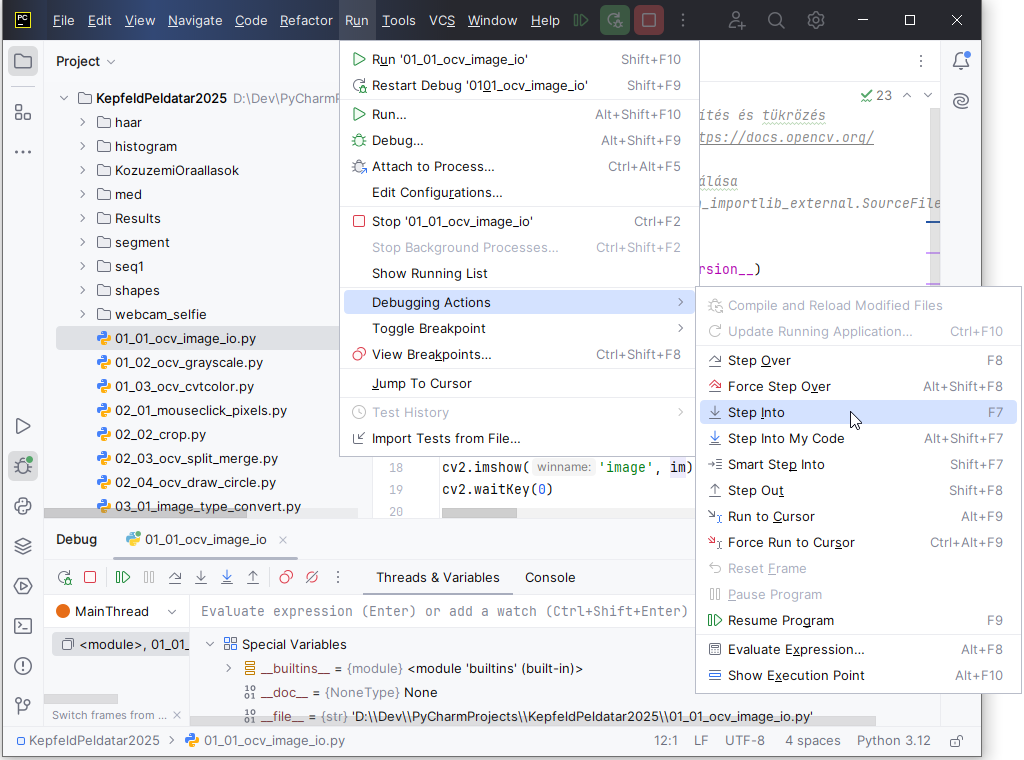Choose Show Execution Point menu item
This screenshot has height=760, width=1024.
tap(858, 676)
